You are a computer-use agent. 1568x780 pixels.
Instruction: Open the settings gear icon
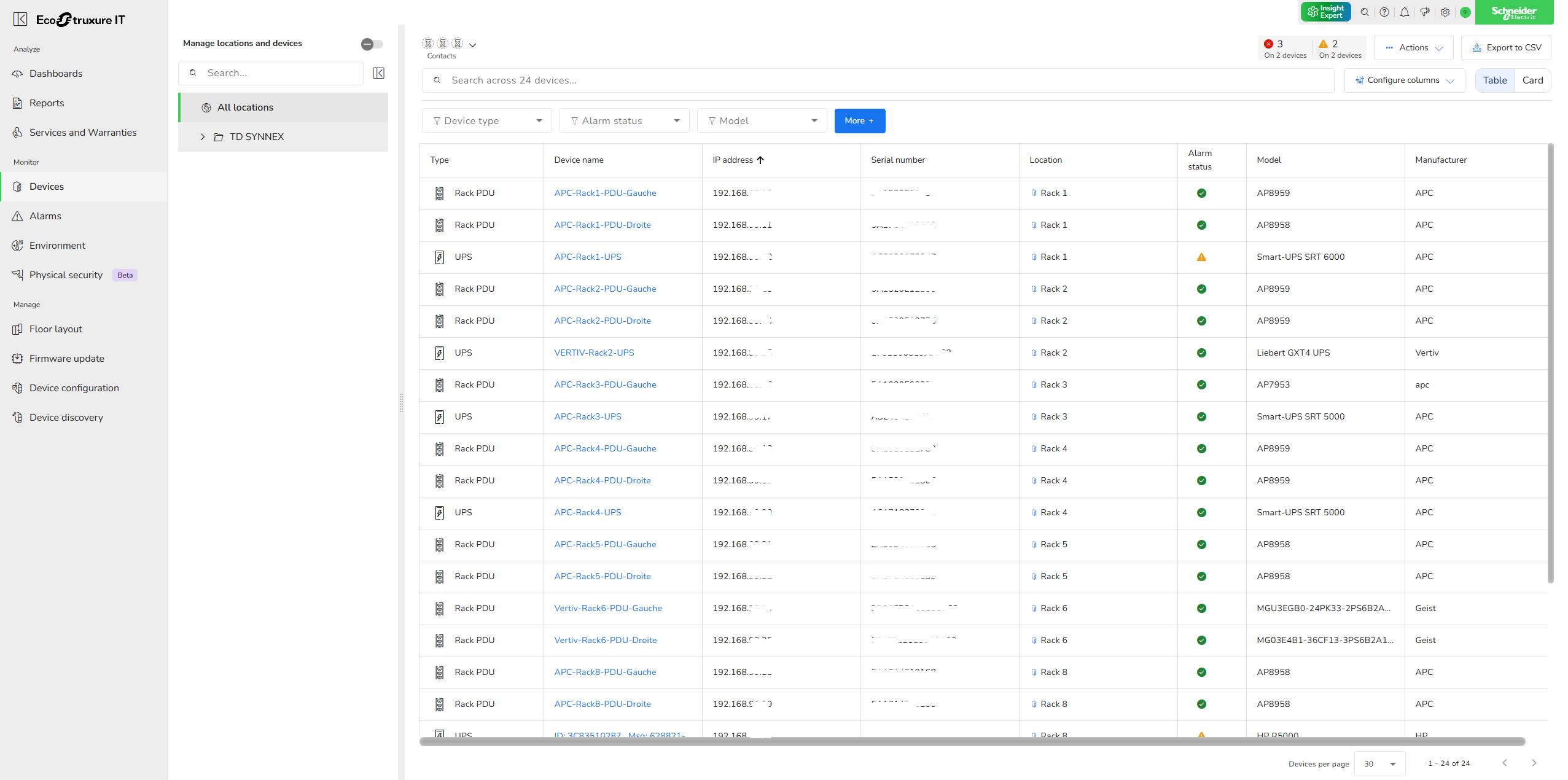point(1445,12)
